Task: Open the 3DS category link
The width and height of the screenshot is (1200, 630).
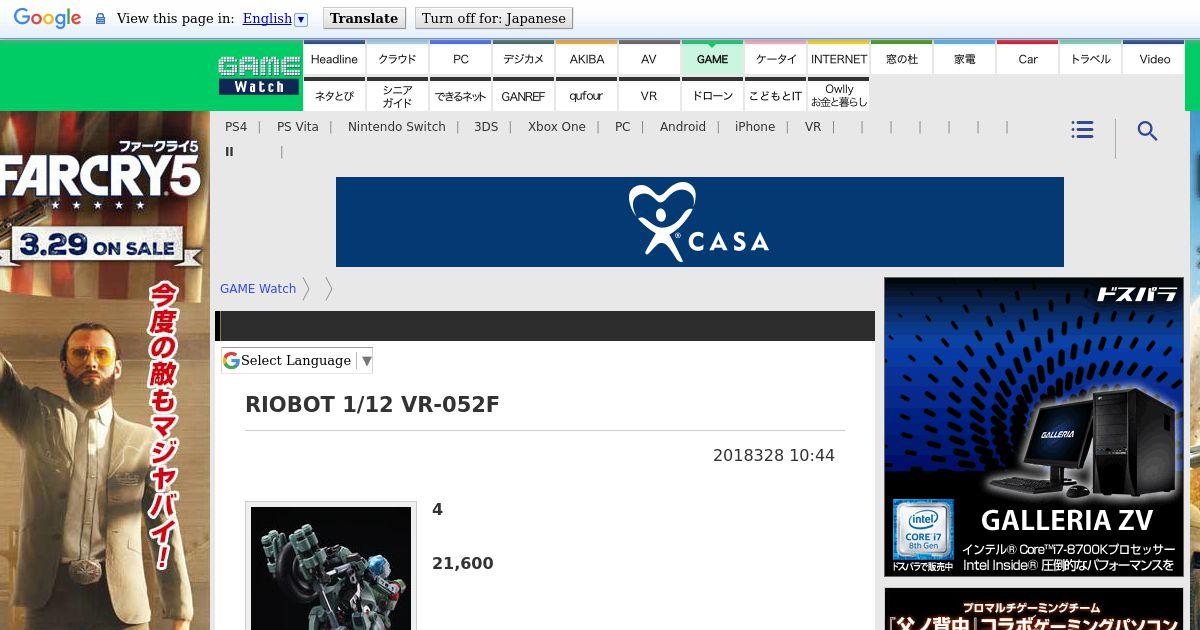Action: (x=486, y=127)
